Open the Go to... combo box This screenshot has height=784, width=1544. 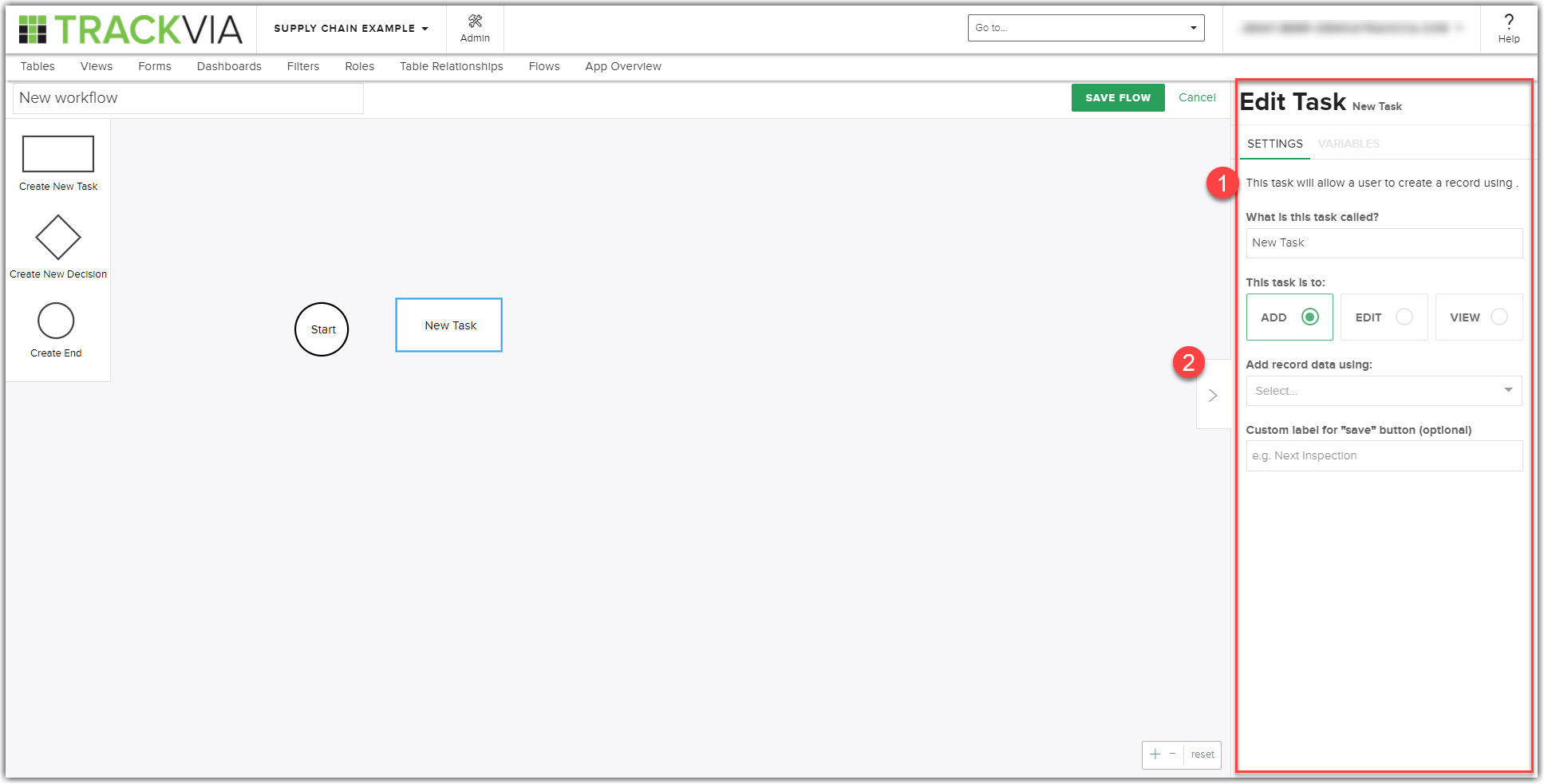[x=1086, y=28]
